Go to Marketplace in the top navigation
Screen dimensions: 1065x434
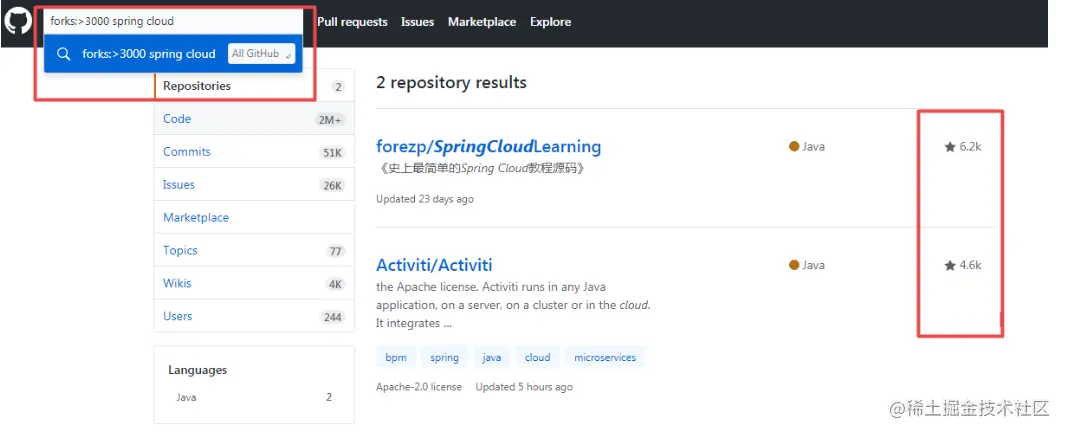(482, 22)
